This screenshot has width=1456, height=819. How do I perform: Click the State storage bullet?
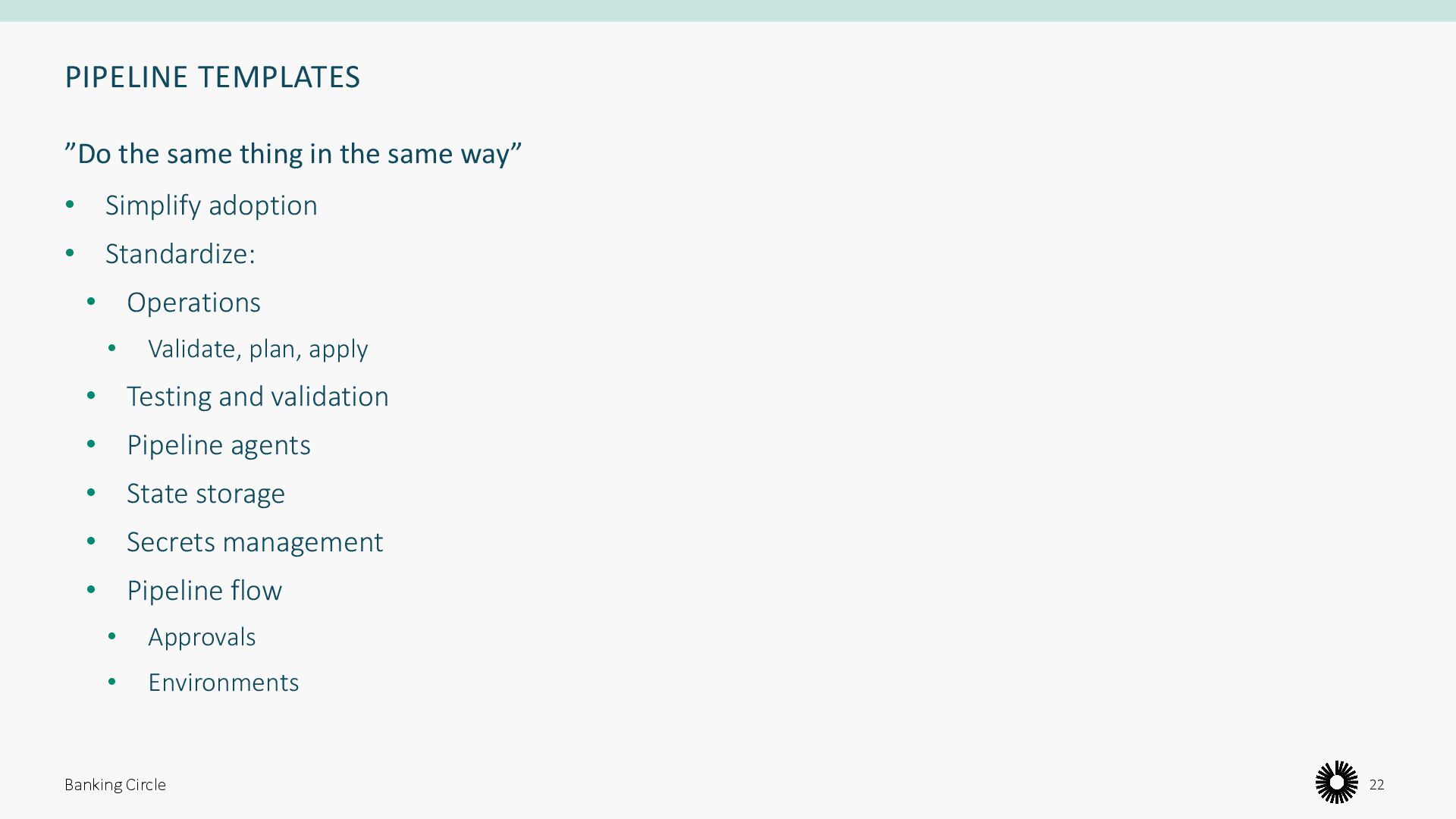(x=206, y=494)
